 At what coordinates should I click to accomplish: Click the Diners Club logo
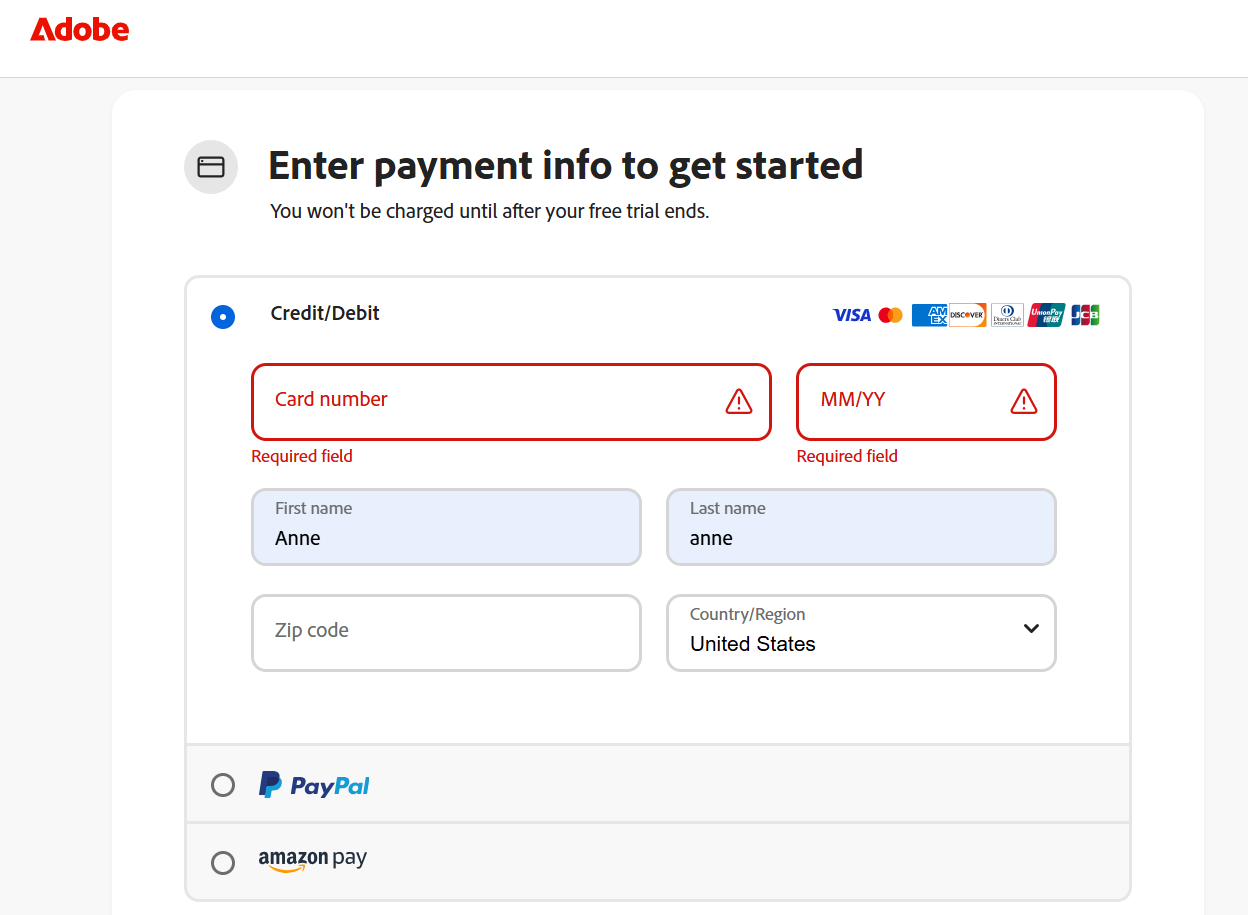pyautogui.click(x=1007, y=315)
